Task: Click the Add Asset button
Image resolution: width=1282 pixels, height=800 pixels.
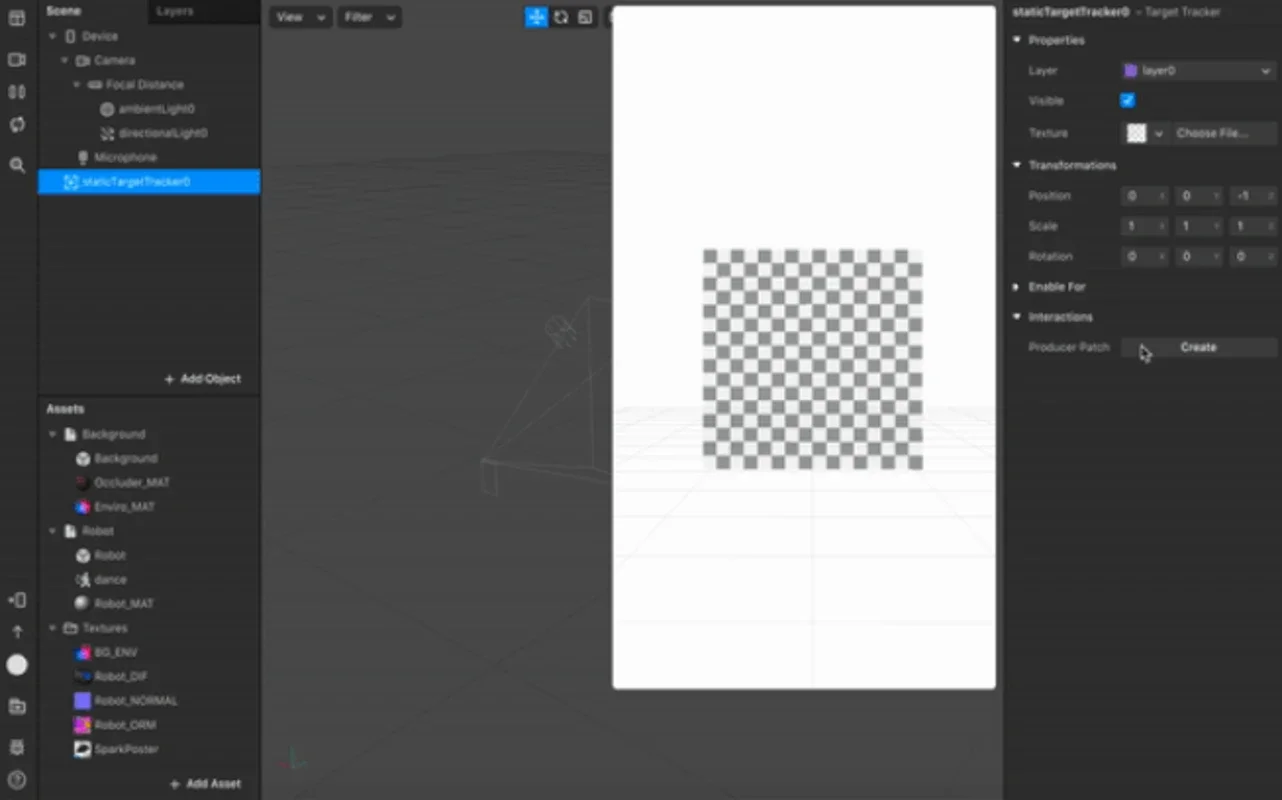Action: pos(206,784)
